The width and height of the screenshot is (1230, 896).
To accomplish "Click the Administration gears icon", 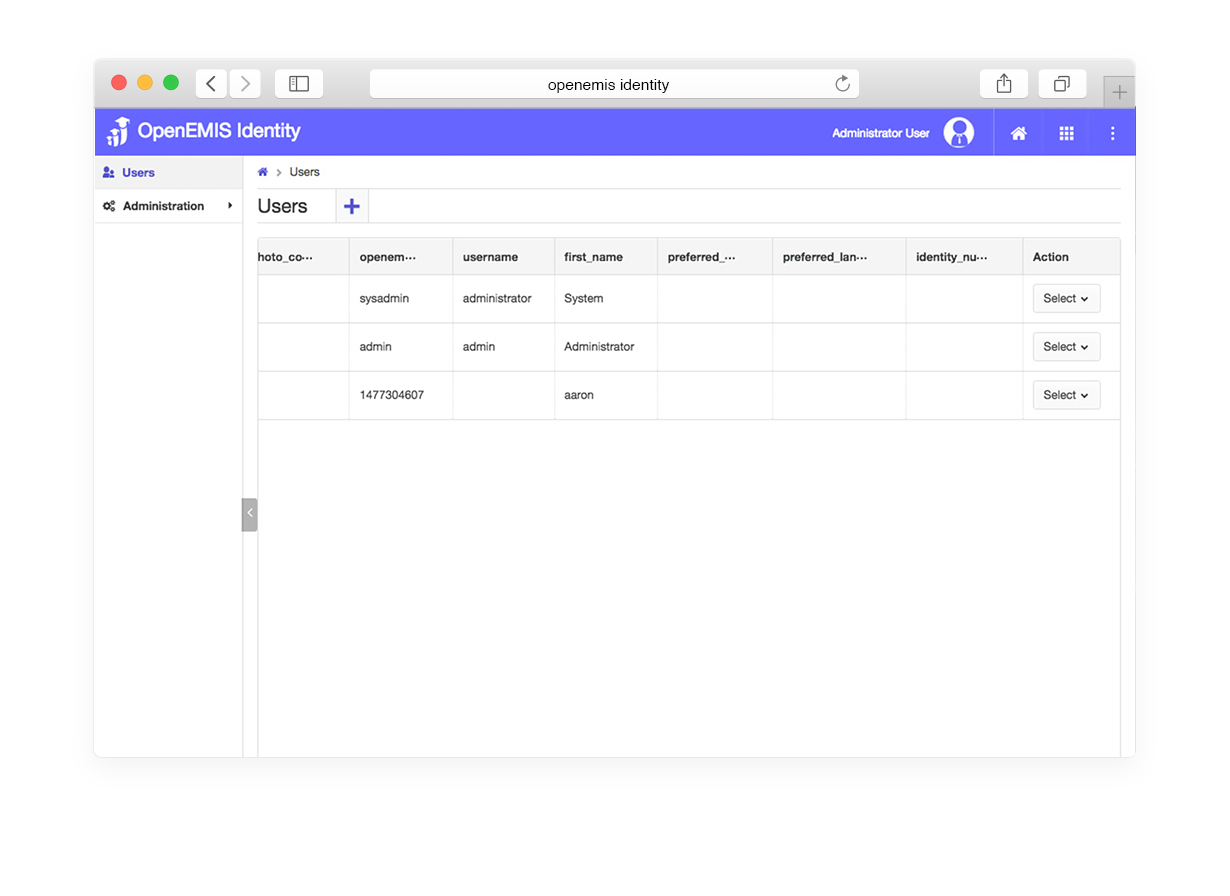I will 109,206.
